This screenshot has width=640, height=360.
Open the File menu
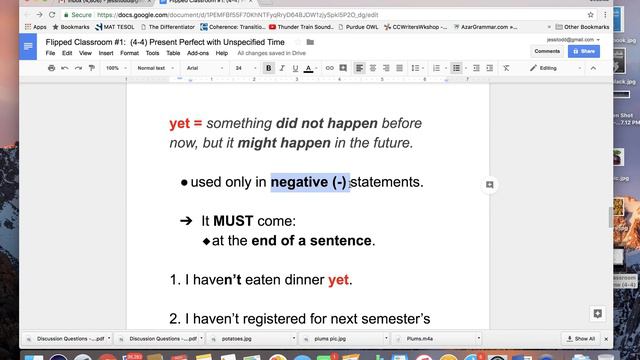pyautogui.click(x=50, y=53)
